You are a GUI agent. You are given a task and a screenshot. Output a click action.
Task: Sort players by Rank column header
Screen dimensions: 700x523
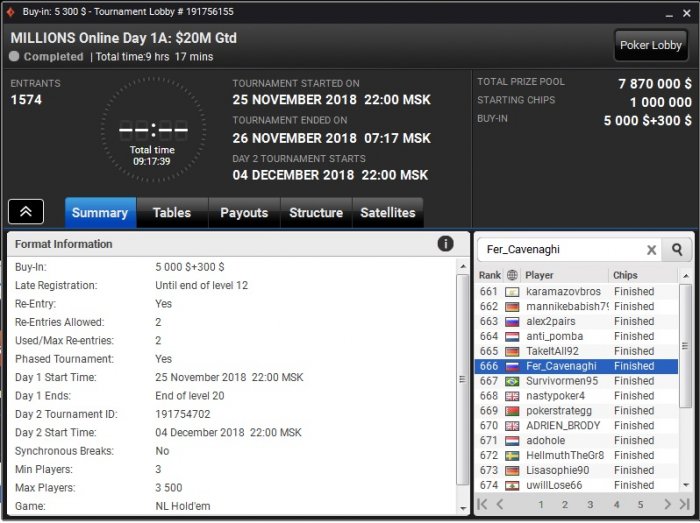point(490,275)
